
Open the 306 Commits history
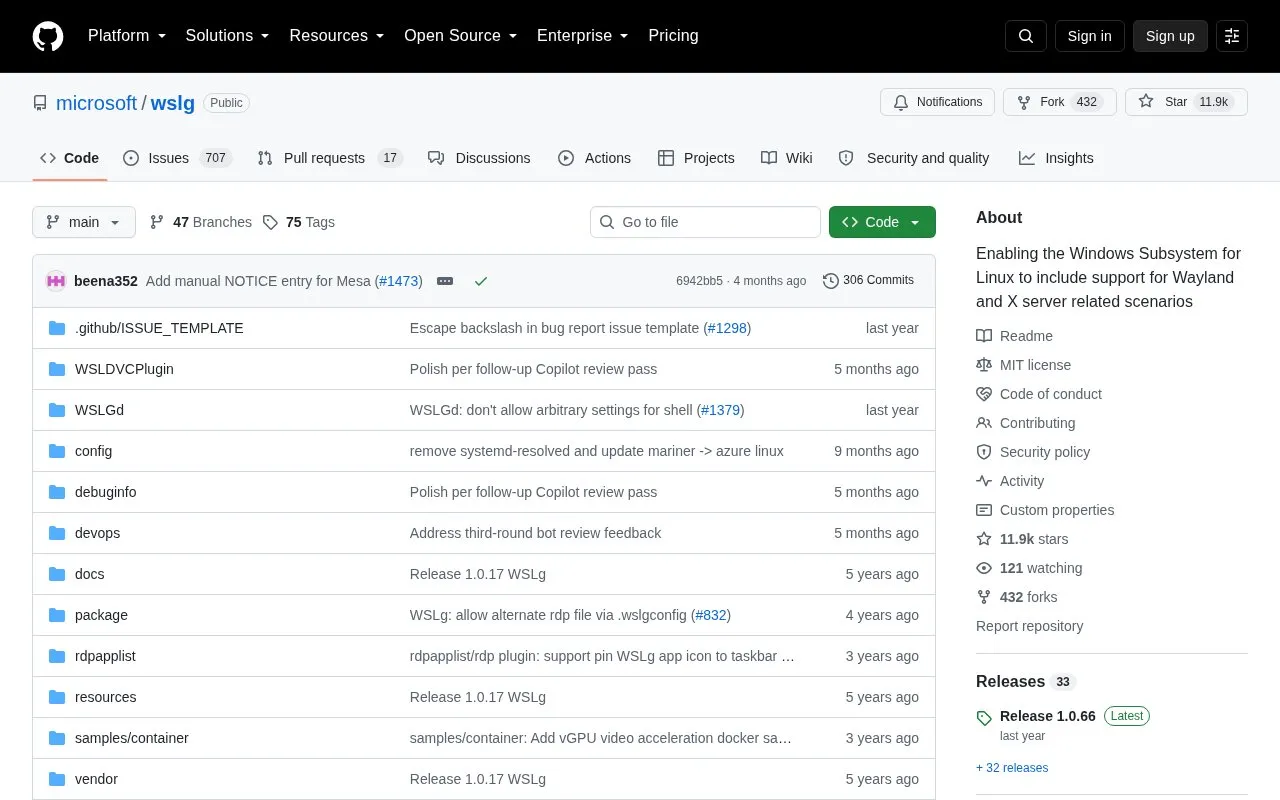(x=868, y=281)
